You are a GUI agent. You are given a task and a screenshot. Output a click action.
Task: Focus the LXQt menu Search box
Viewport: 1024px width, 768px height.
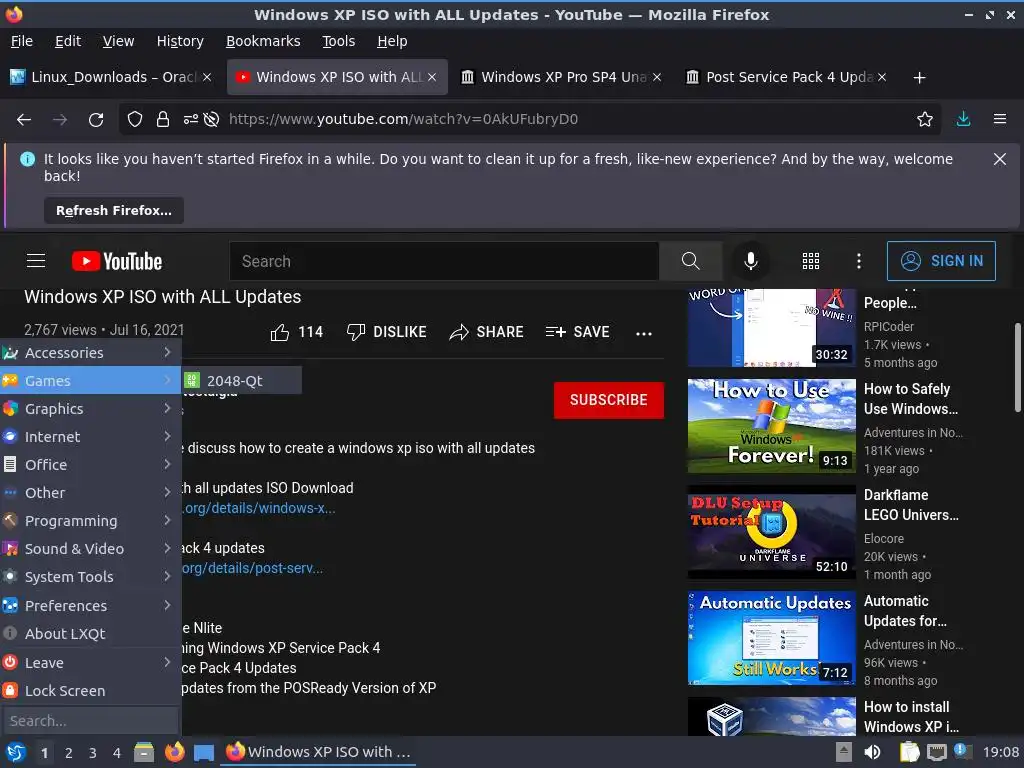point(91,721)
